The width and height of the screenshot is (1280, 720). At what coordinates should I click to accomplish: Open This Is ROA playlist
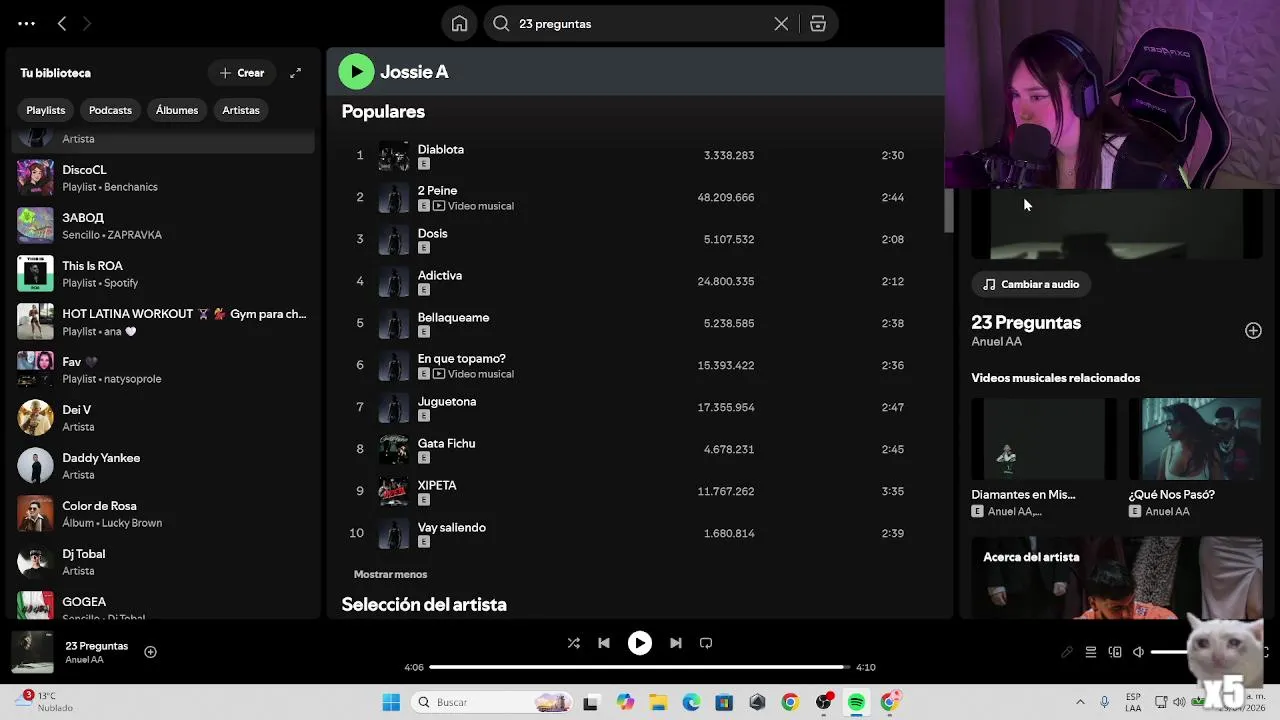pyautogui.click(x=165, y=274)
